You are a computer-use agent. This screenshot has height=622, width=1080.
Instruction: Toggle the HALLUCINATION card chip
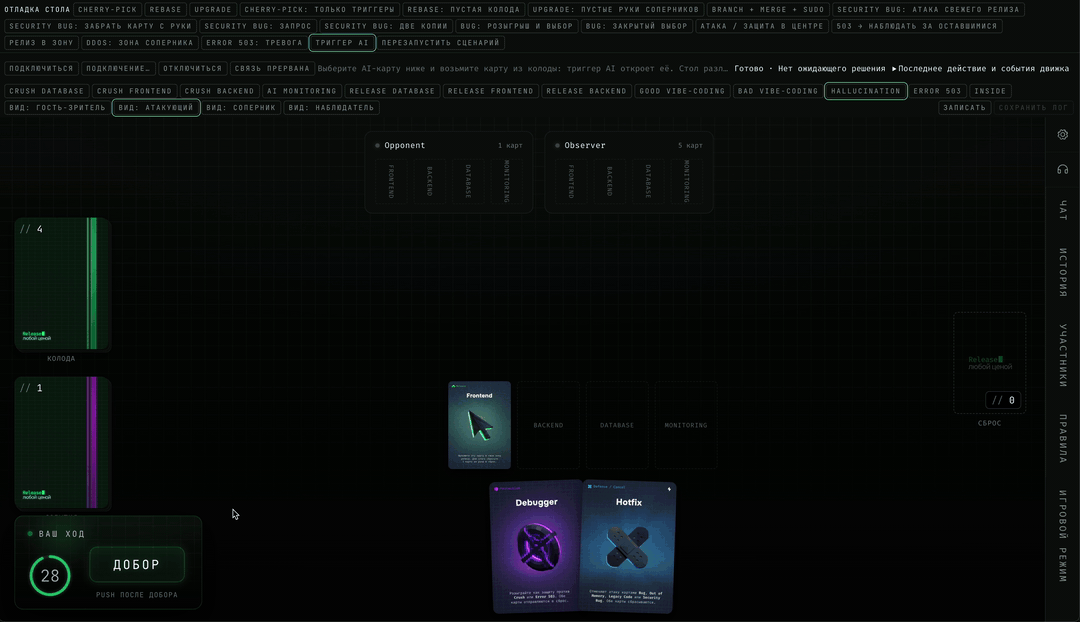coord(865,91)
